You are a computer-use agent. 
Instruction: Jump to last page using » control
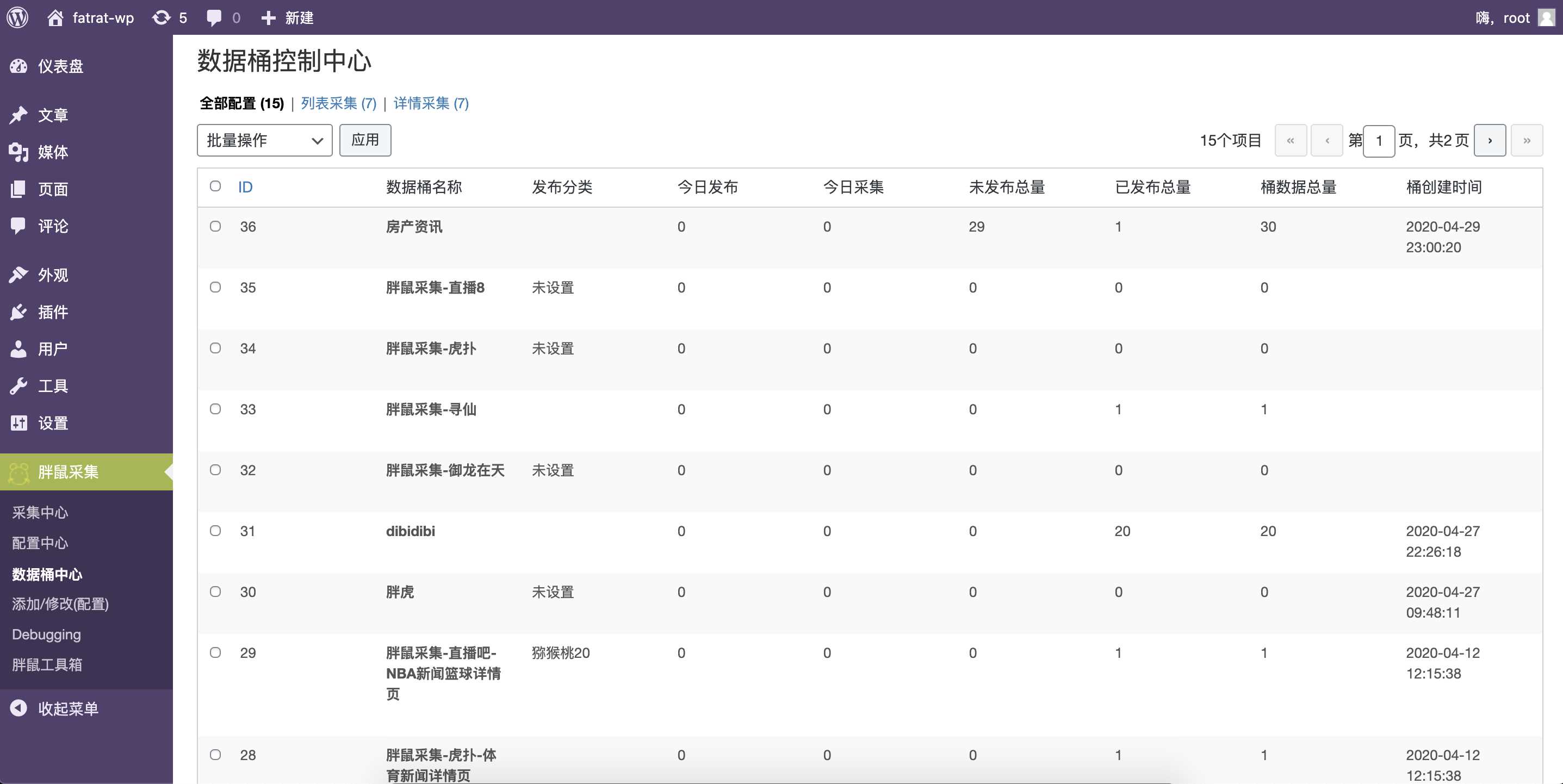(x=1528, y=140)
